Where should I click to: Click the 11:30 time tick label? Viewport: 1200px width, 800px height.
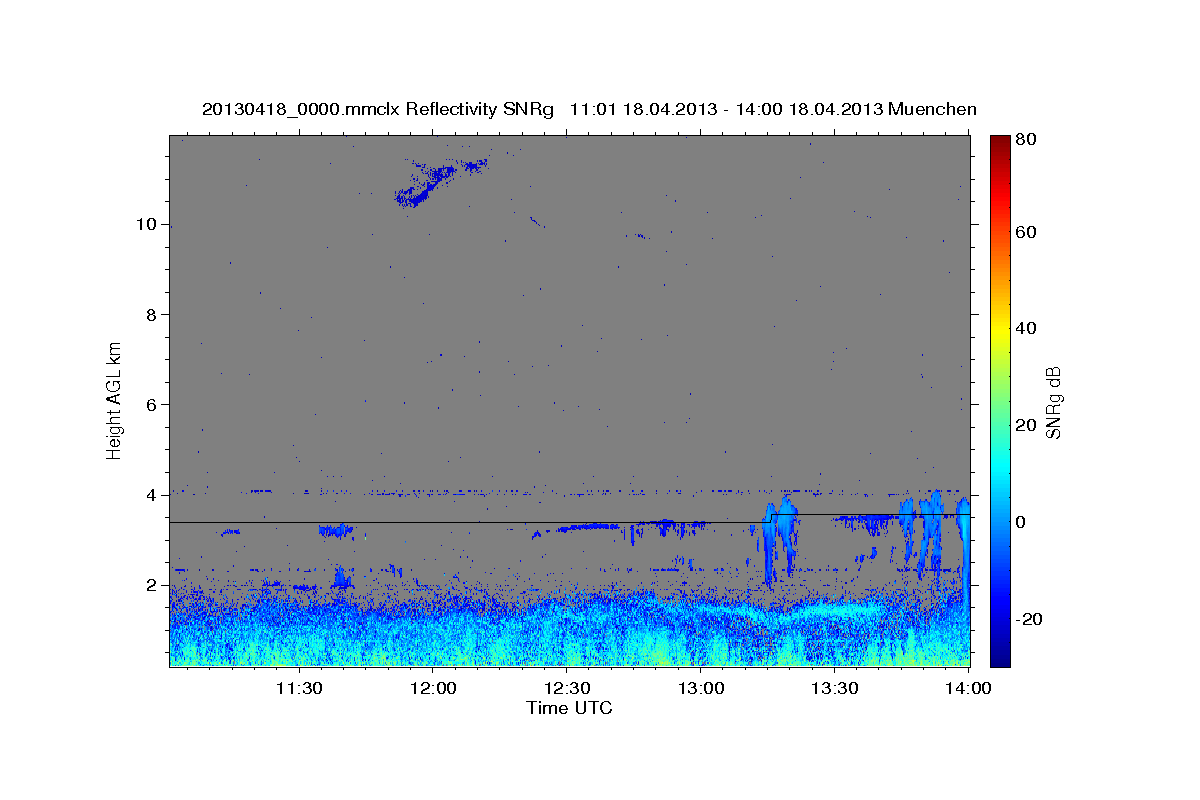(298, 688)
